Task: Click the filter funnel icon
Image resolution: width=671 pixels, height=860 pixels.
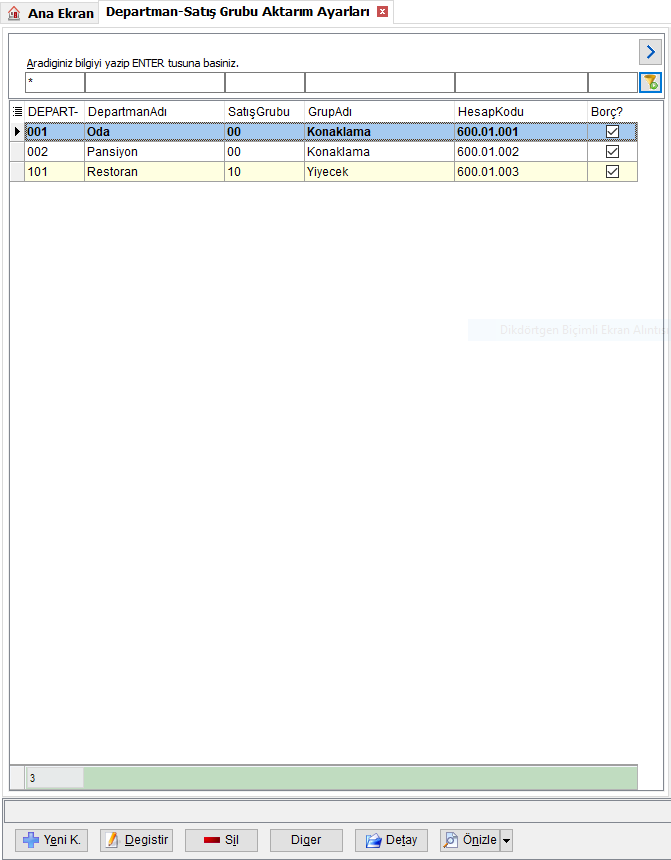Action: coord(650,83)
